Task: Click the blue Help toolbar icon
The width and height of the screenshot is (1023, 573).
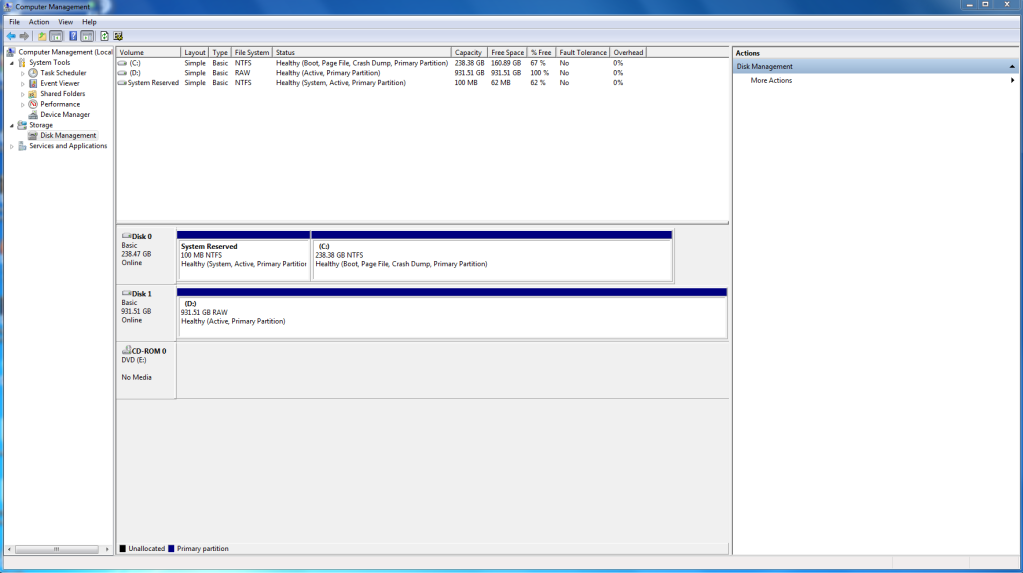Action: pyautogui.click(x=73, y=36)
